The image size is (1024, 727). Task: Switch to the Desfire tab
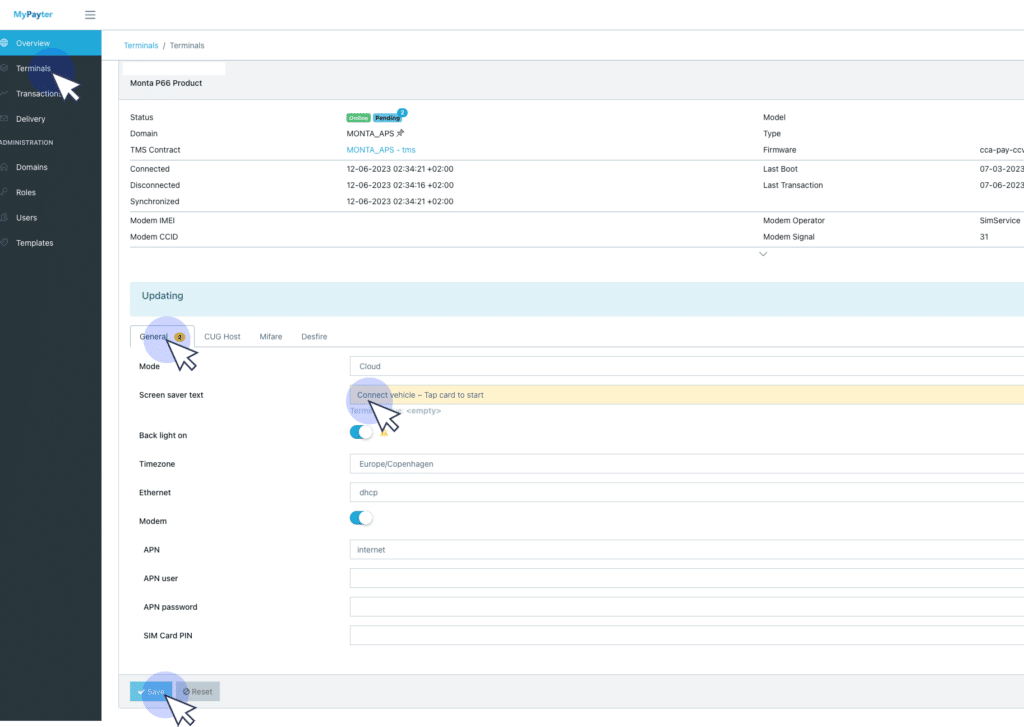pos(314,337)
